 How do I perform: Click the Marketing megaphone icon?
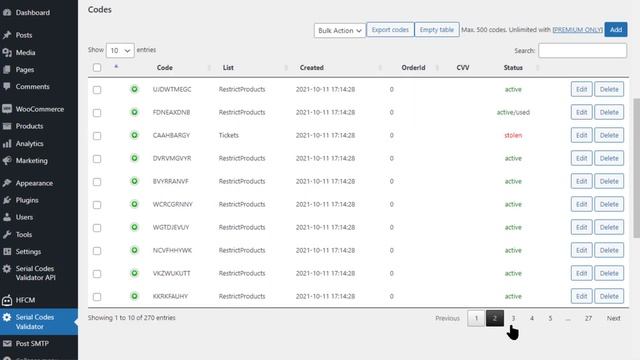coord(7,160)
